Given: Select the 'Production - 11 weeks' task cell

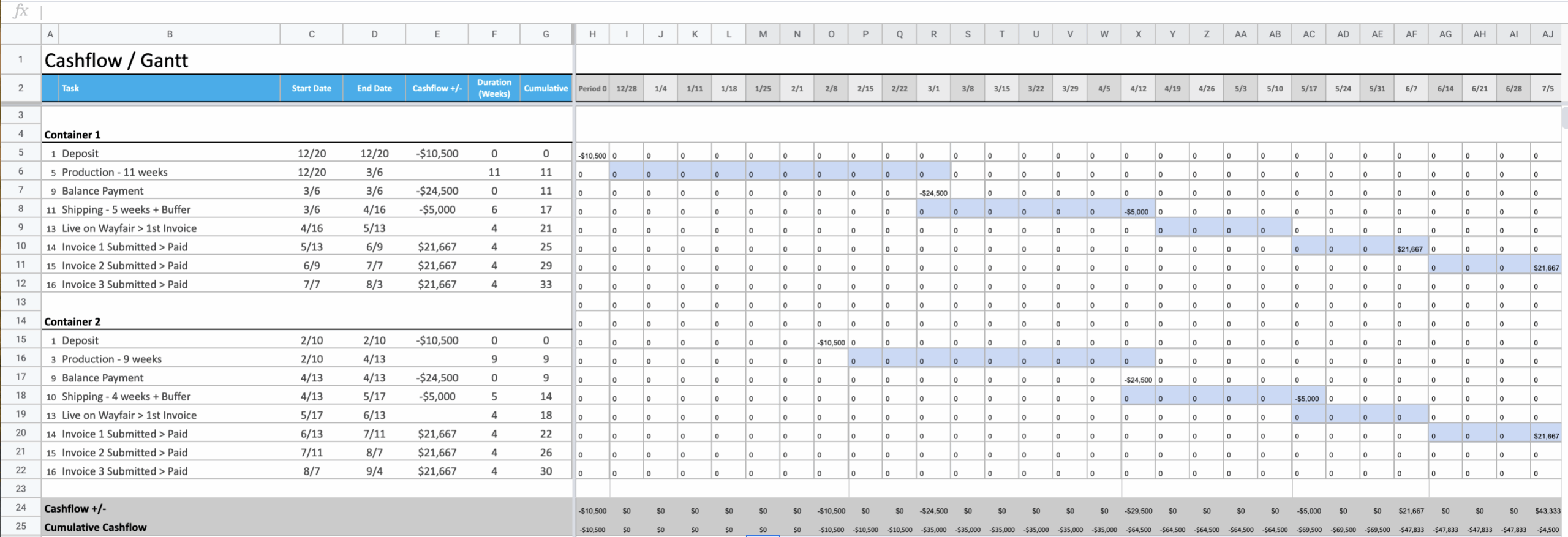Looking at the screenshot, I should pos(115,172).
